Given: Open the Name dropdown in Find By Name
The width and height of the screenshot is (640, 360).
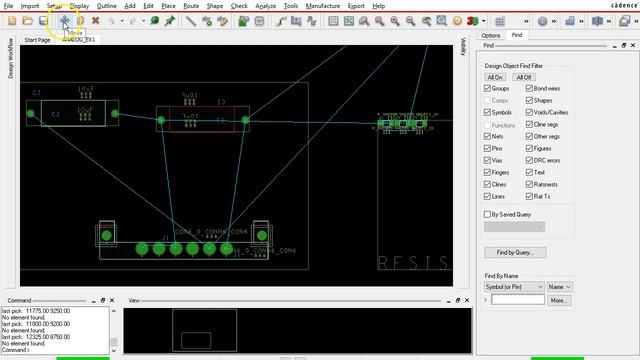Looking at the screenshot, I should click(560, 287).
